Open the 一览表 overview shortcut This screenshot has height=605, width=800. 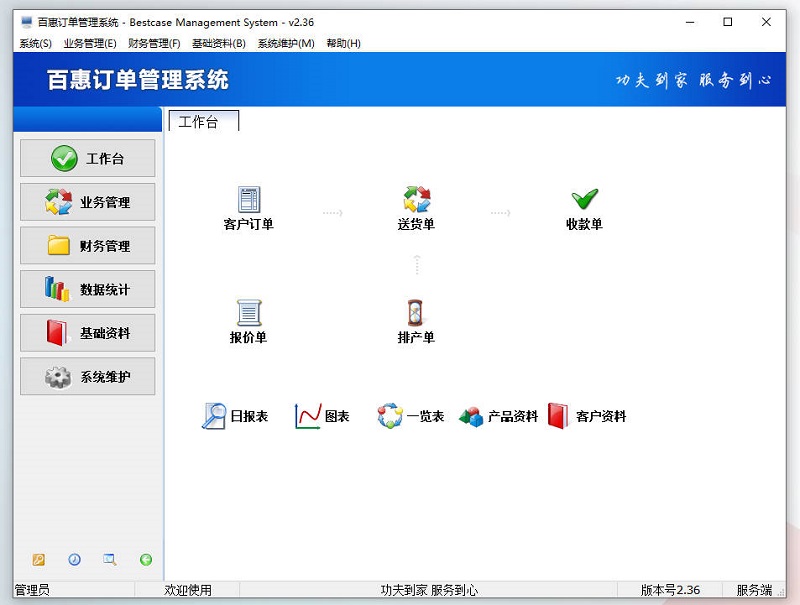[410, 416]
